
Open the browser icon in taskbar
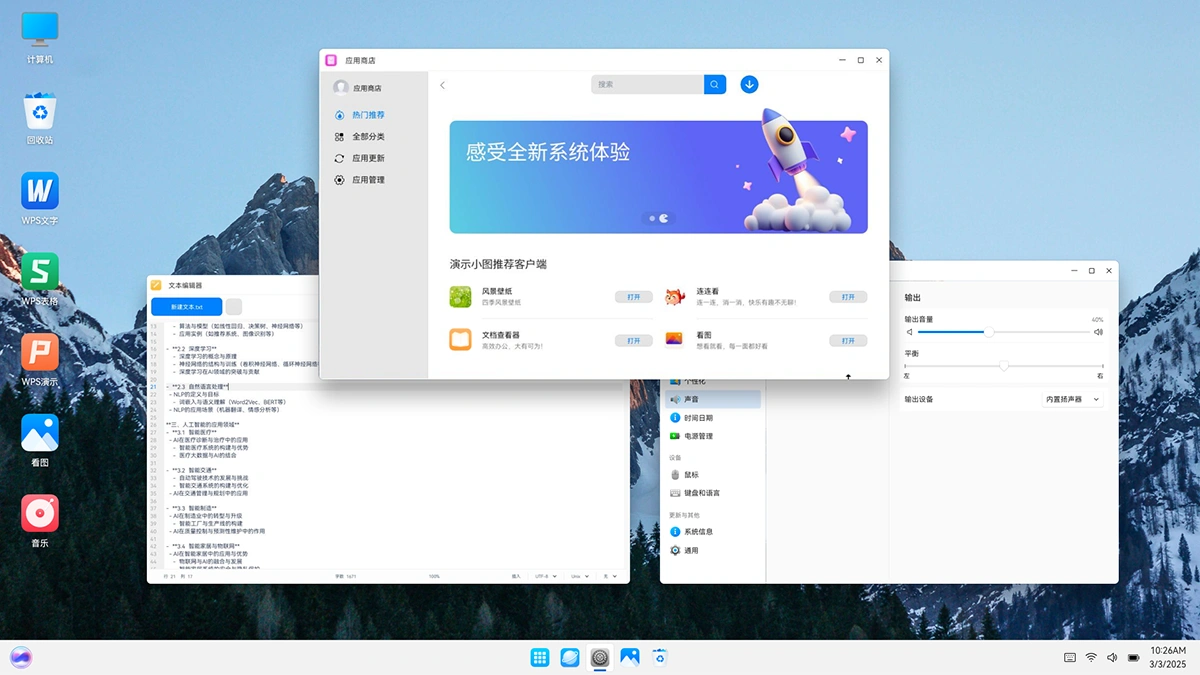click(570, 657)
